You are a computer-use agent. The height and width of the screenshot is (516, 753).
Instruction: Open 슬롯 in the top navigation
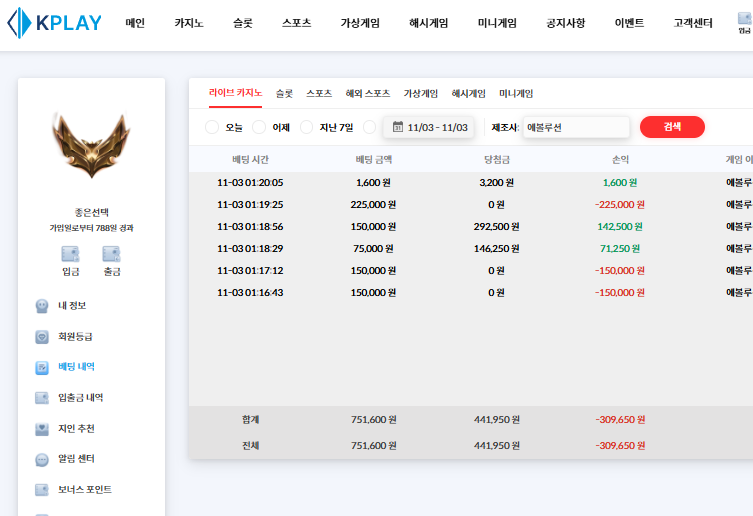[243, 23]
